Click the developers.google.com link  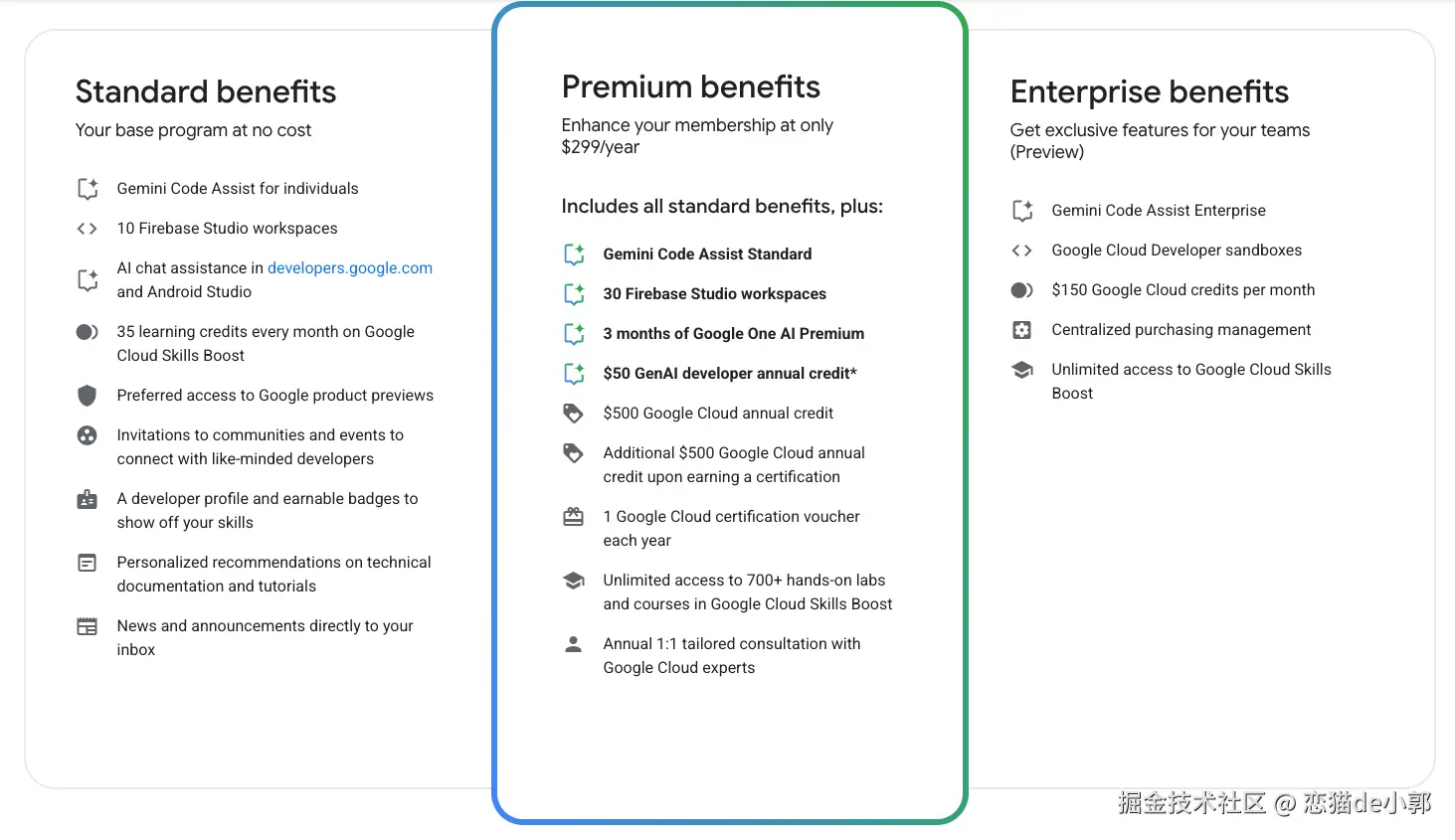(349, 268)
